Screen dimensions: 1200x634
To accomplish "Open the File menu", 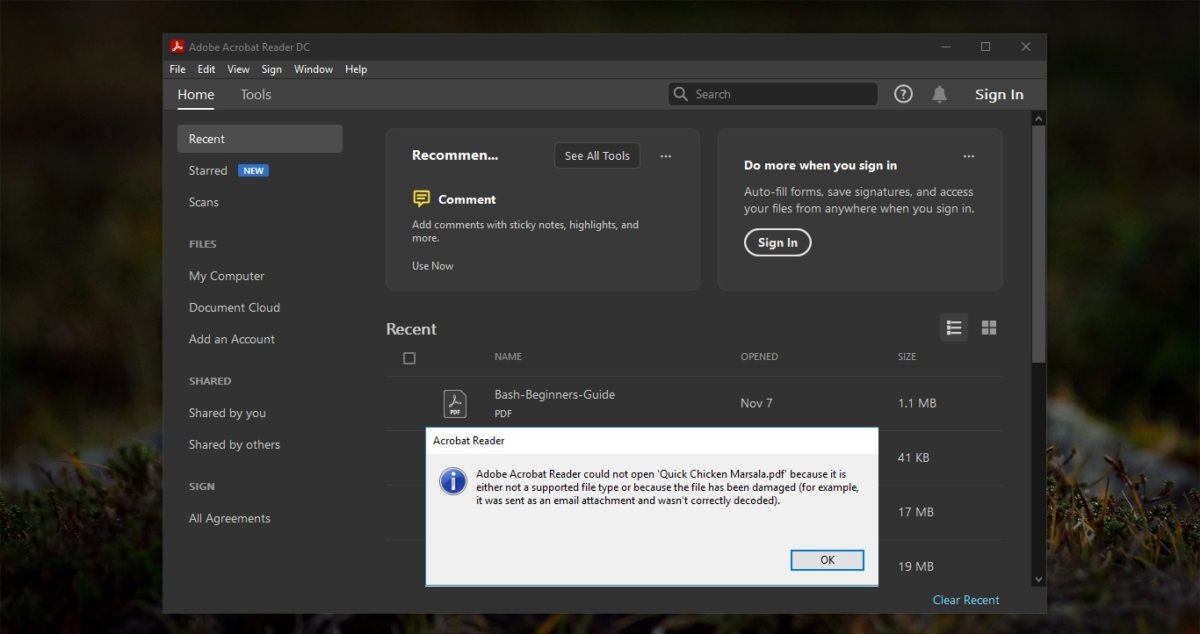I will pos(177,68).
